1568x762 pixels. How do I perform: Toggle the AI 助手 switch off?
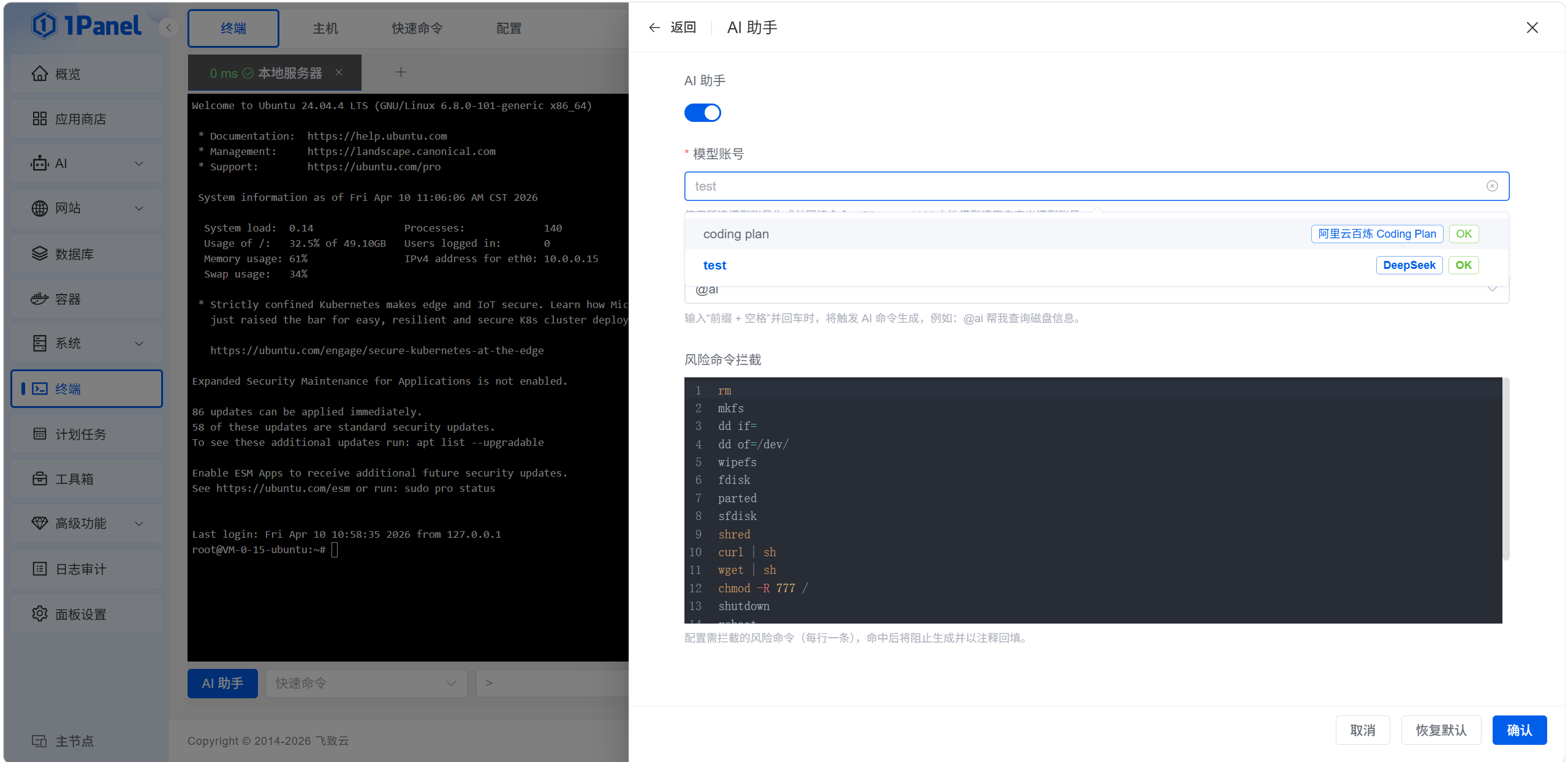(x=702, y=113)
